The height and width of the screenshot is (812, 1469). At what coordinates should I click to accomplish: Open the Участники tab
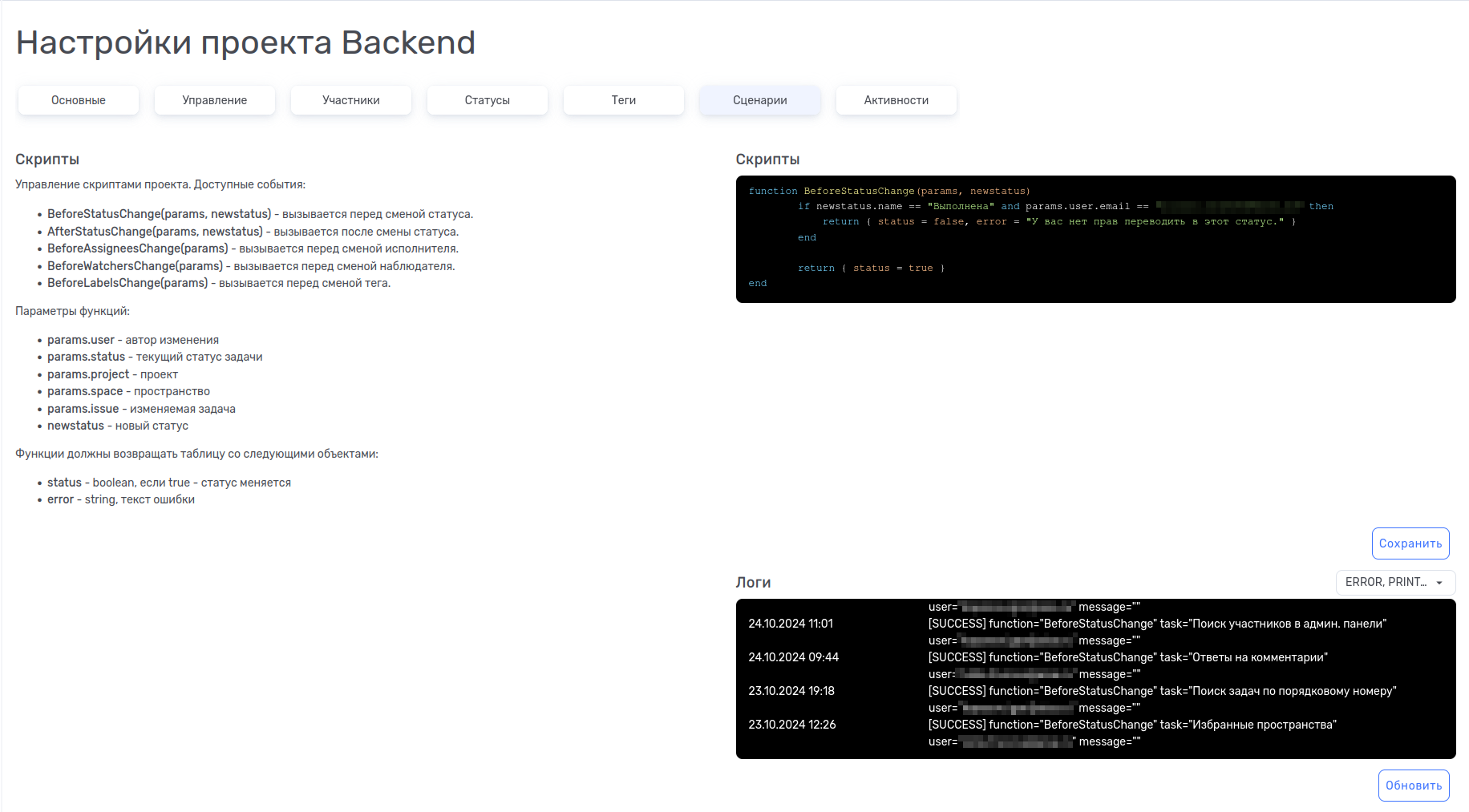pos(351,100)
